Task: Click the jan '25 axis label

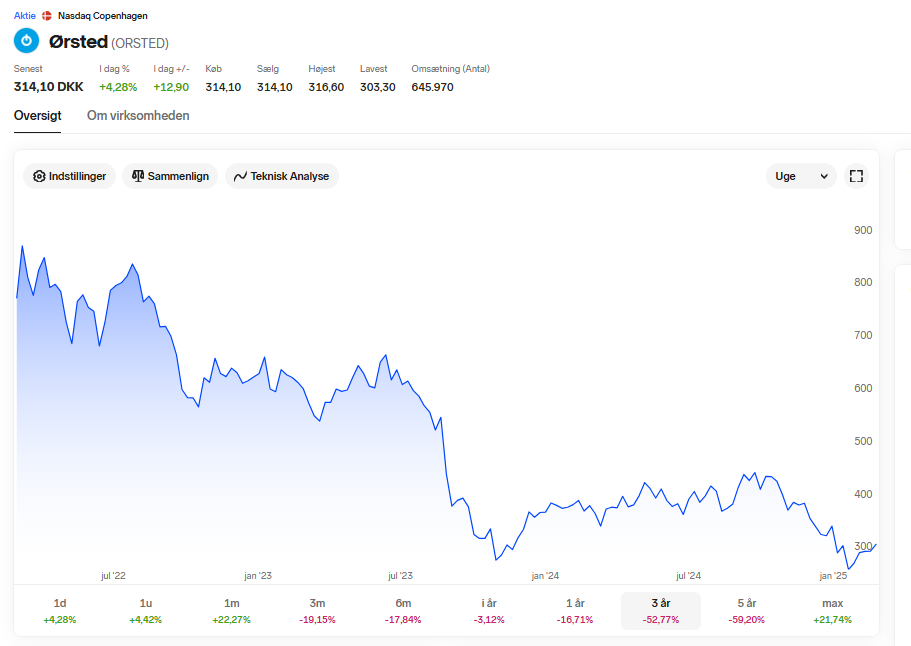Action: [833, 576]
